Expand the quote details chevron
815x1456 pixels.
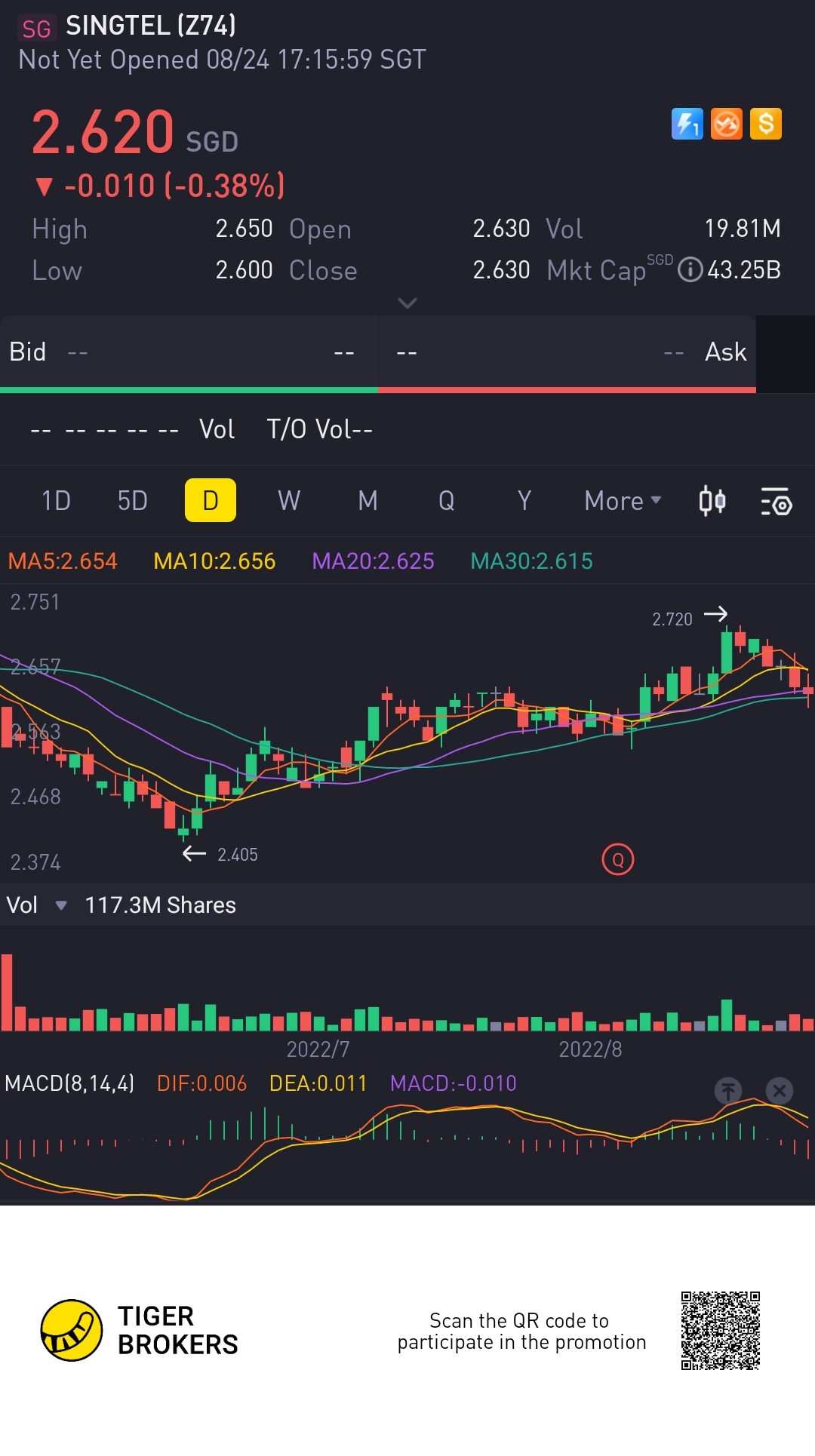(407, 303)
